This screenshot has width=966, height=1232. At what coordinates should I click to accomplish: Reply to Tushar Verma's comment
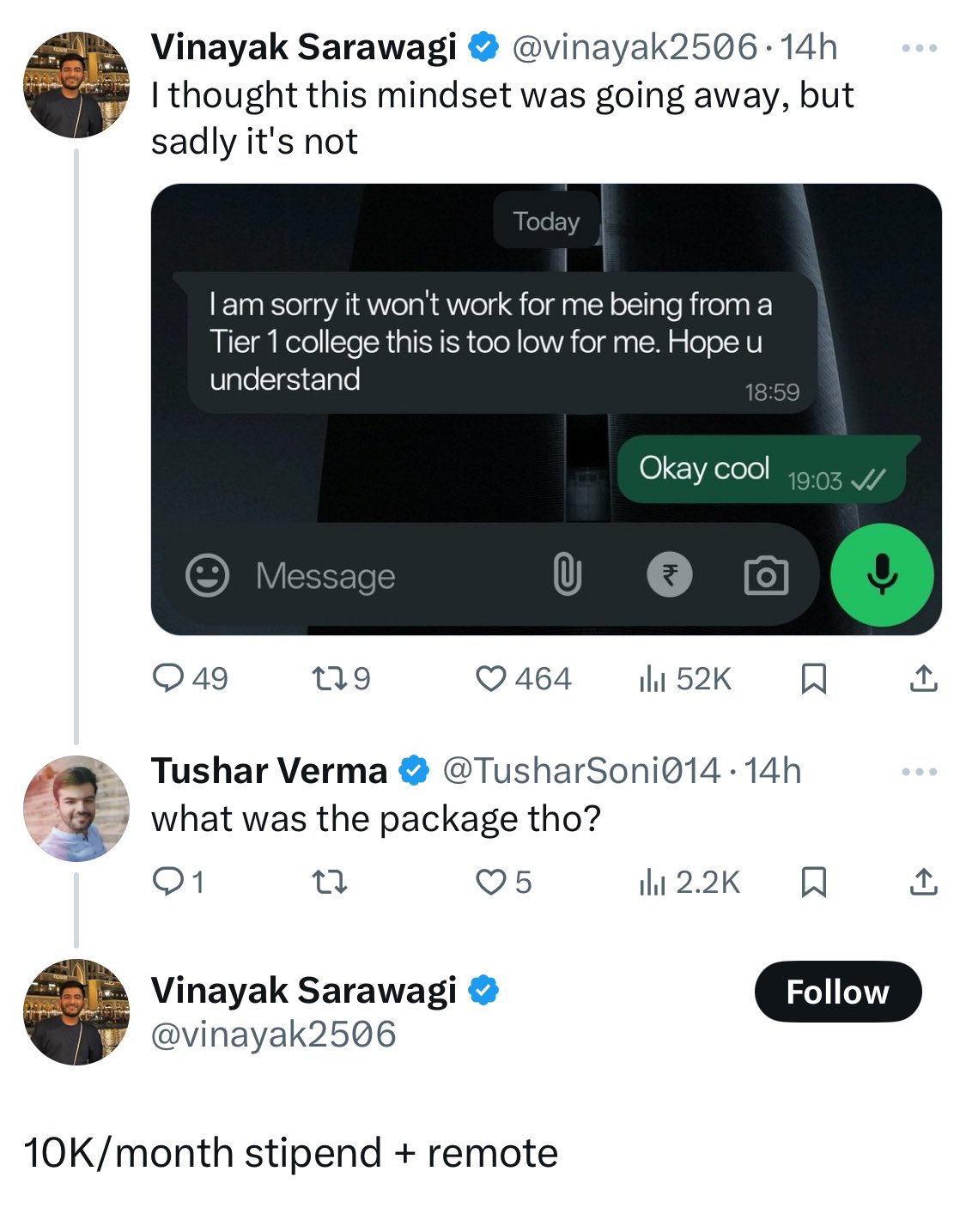[x=167, y=882]
